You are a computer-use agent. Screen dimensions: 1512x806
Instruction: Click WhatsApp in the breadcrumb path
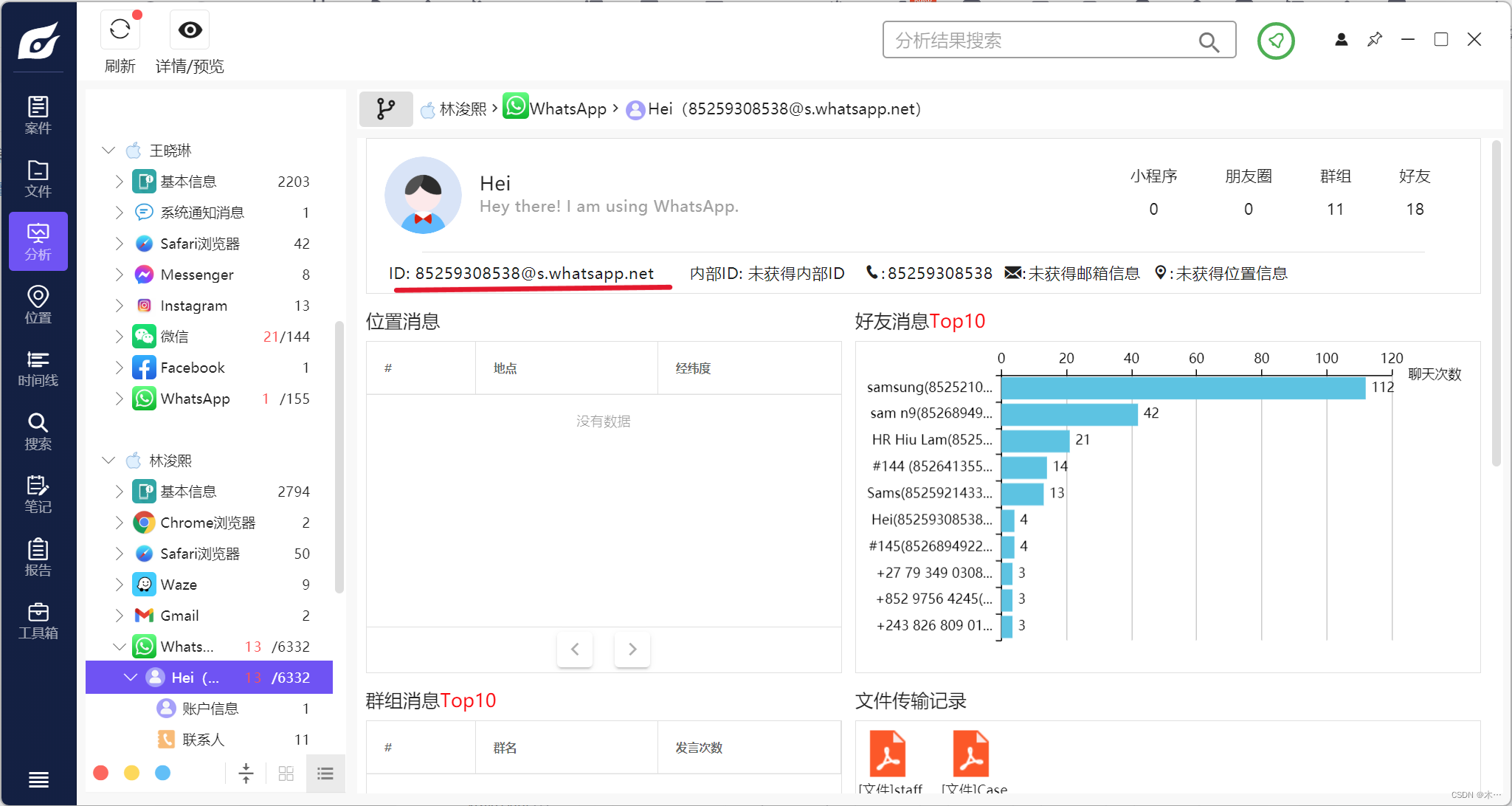click(567, 109)
